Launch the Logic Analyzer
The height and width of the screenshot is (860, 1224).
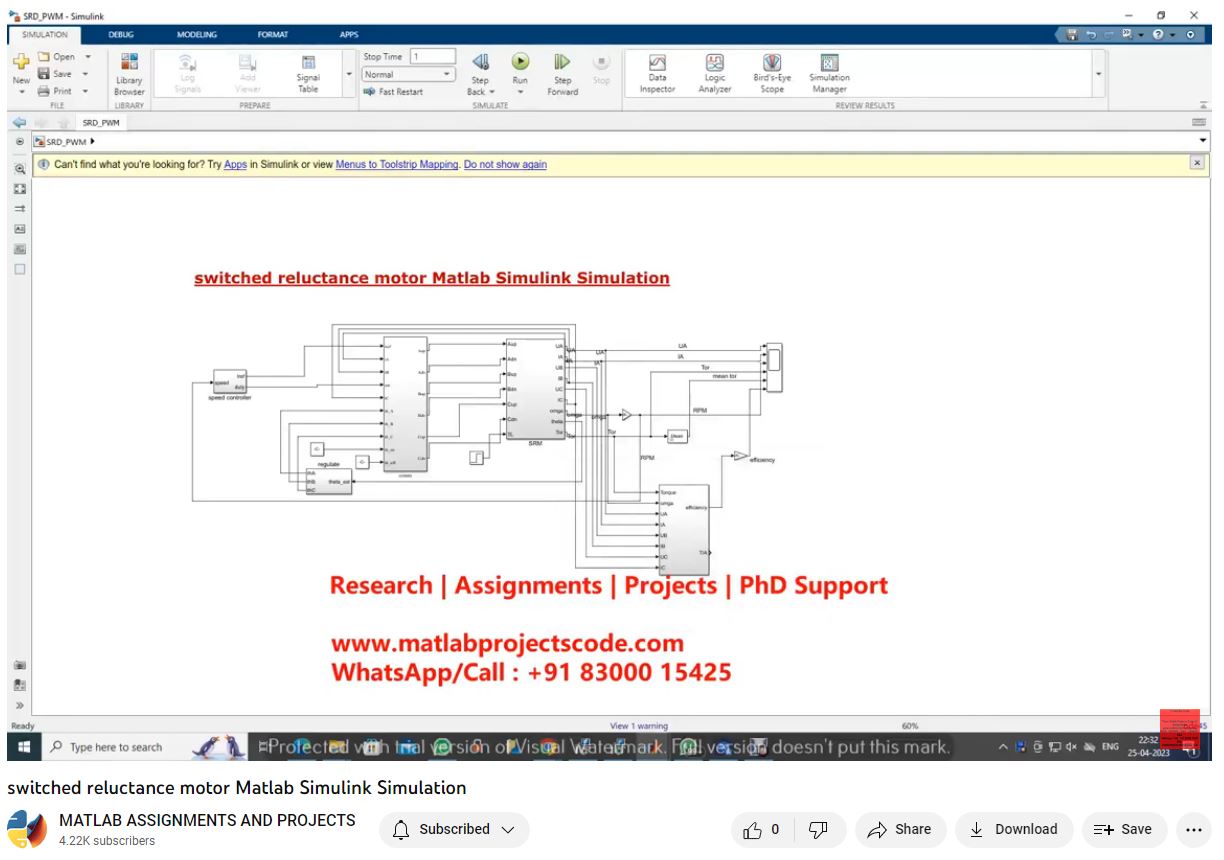click(714, 73)
